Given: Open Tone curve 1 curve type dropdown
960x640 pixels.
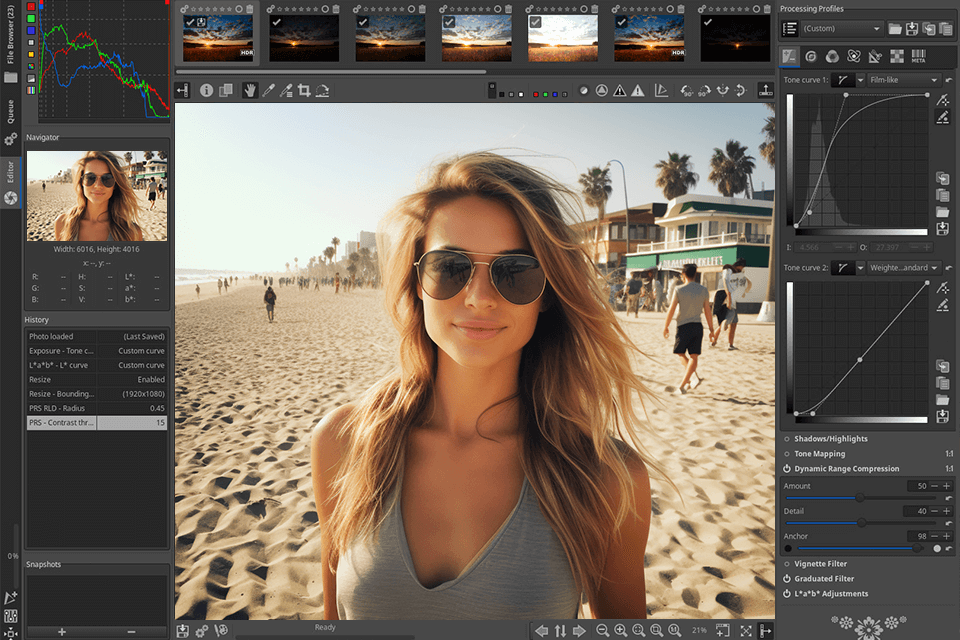Looking at the screenshot, I should coord(860,80).
